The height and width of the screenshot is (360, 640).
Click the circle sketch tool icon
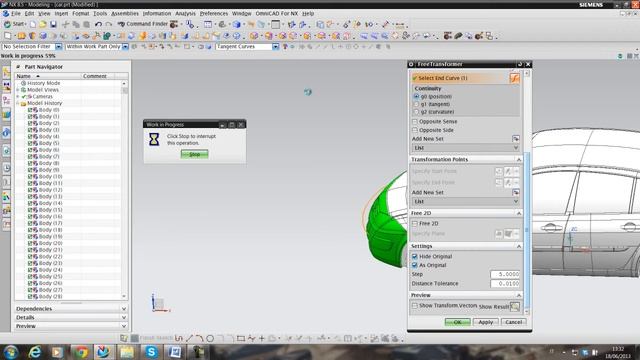(210, 338)
